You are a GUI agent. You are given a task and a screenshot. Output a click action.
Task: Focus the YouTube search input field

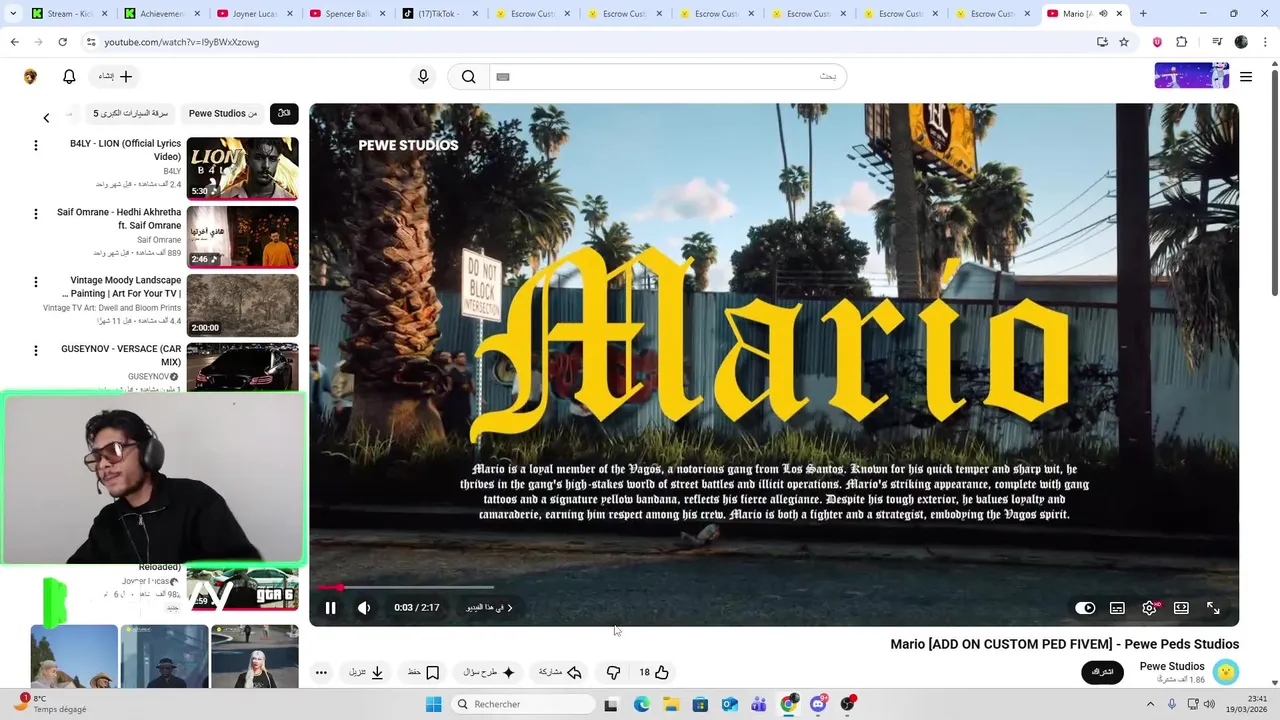667,77
